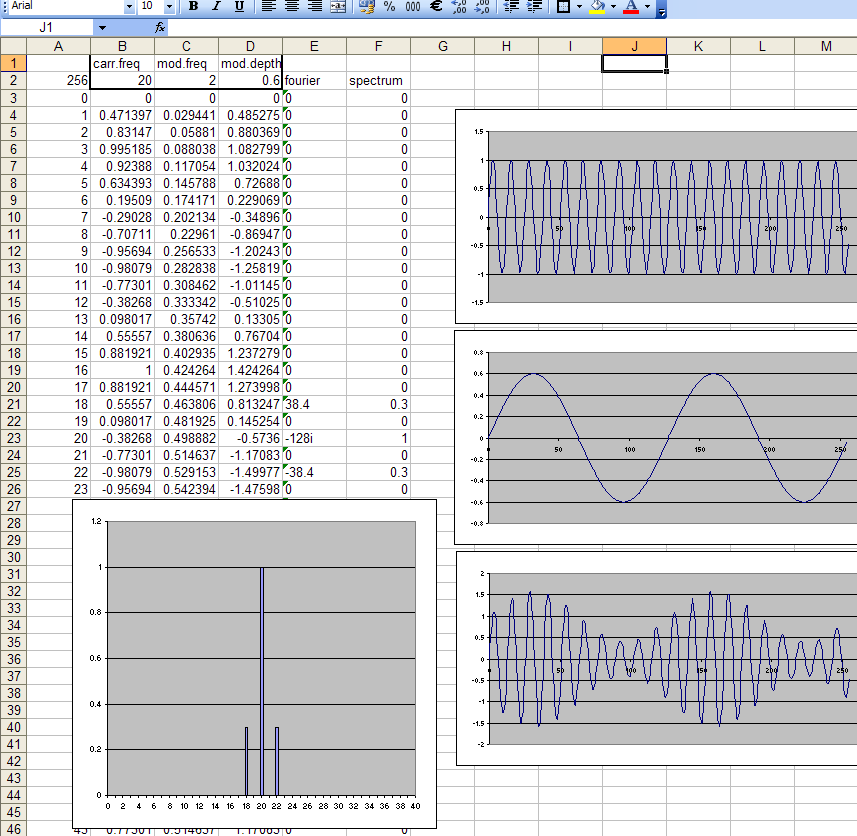Toggle bold formatting
The image size is (857, 836).
pyautogui.click(x=193, y=7)
